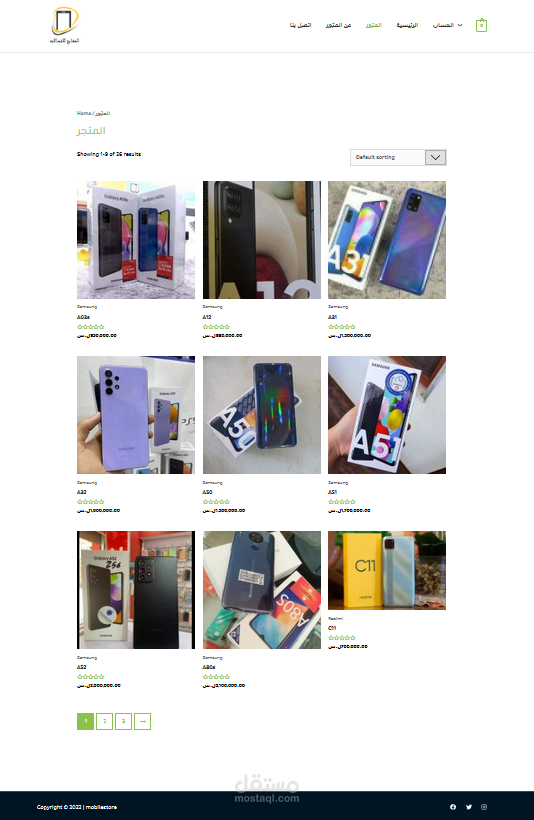Expand the Default sorting dropdown

tap(398, 157)
